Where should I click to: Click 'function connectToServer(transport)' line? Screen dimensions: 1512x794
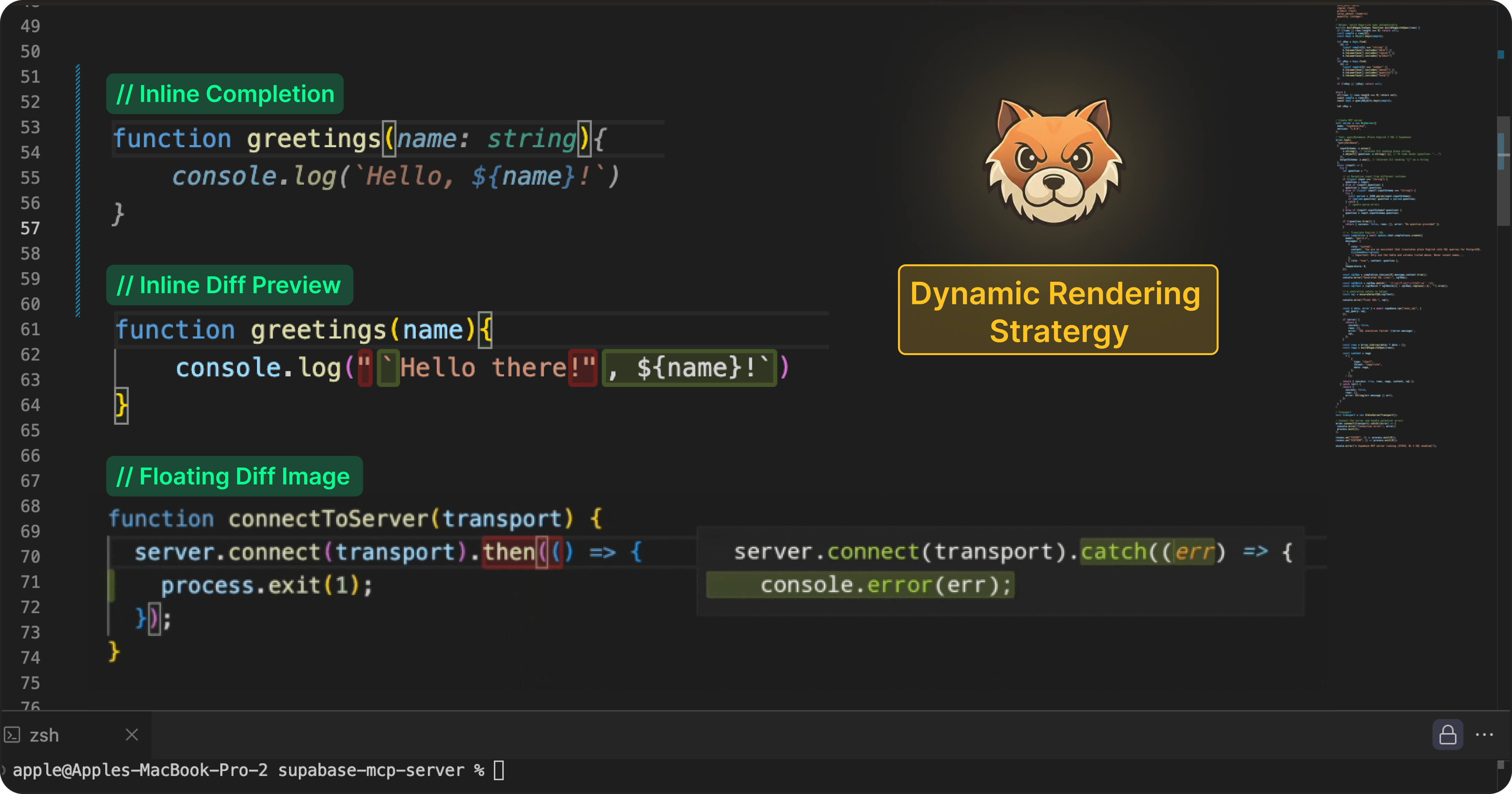click(356, 519)
